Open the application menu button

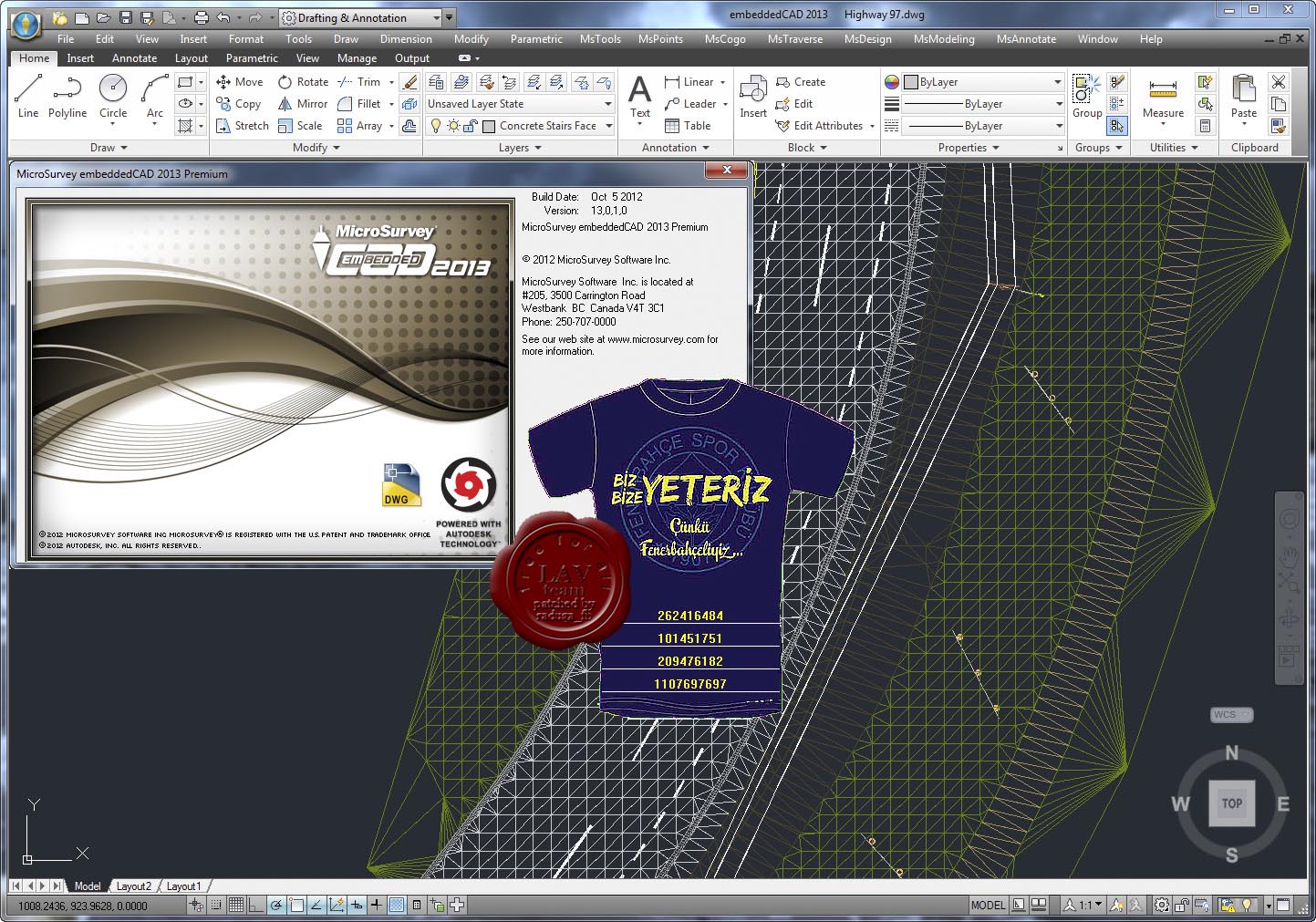click(x=25, y=24)
